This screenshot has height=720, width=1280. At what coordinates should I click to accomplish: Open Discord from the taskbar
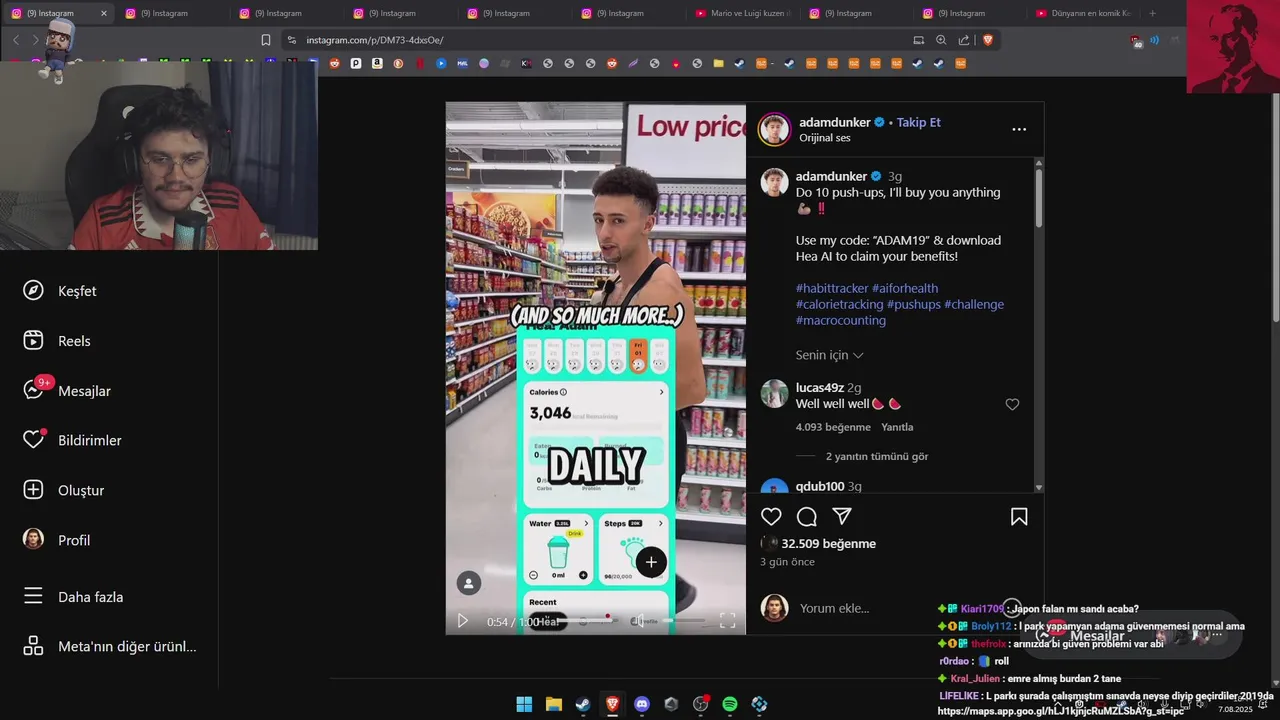642,704
